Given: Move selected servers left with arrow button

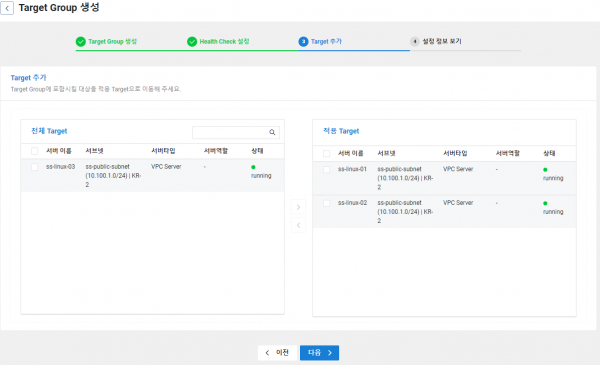Looking at the screenshot, I should 298,225.
